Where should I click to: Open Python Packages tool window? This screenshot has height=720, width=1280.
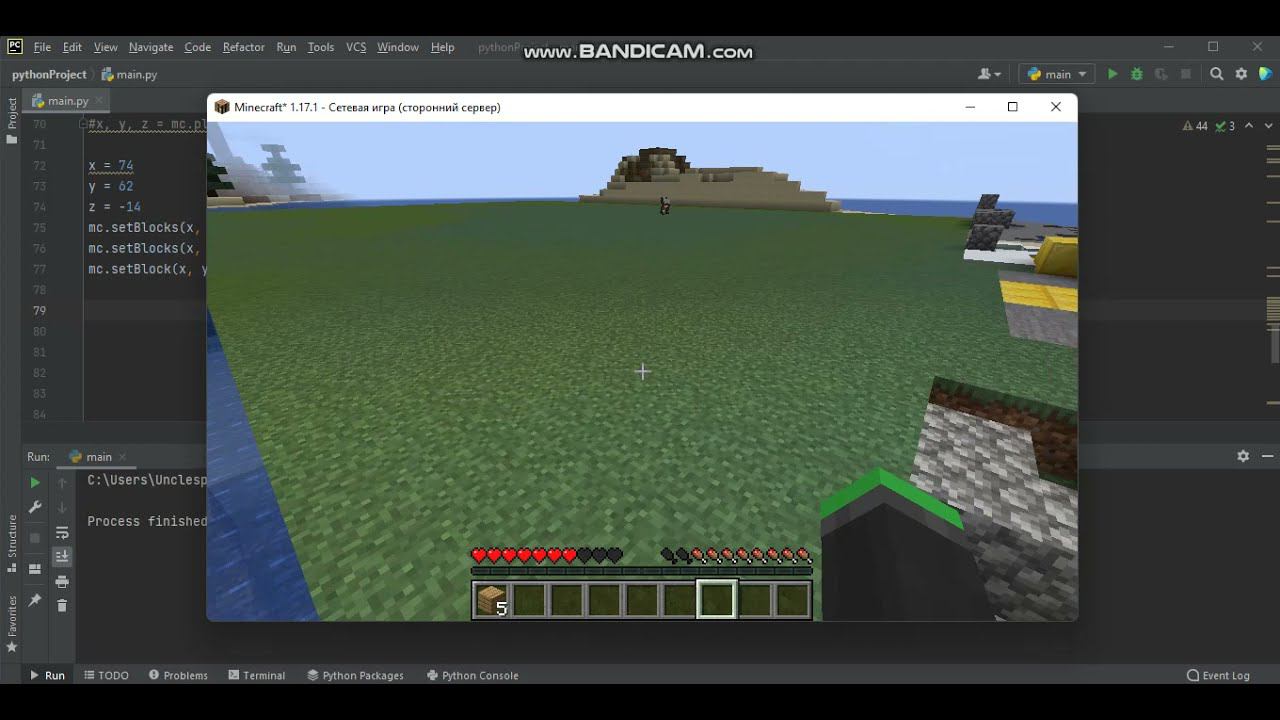point(355,675)
